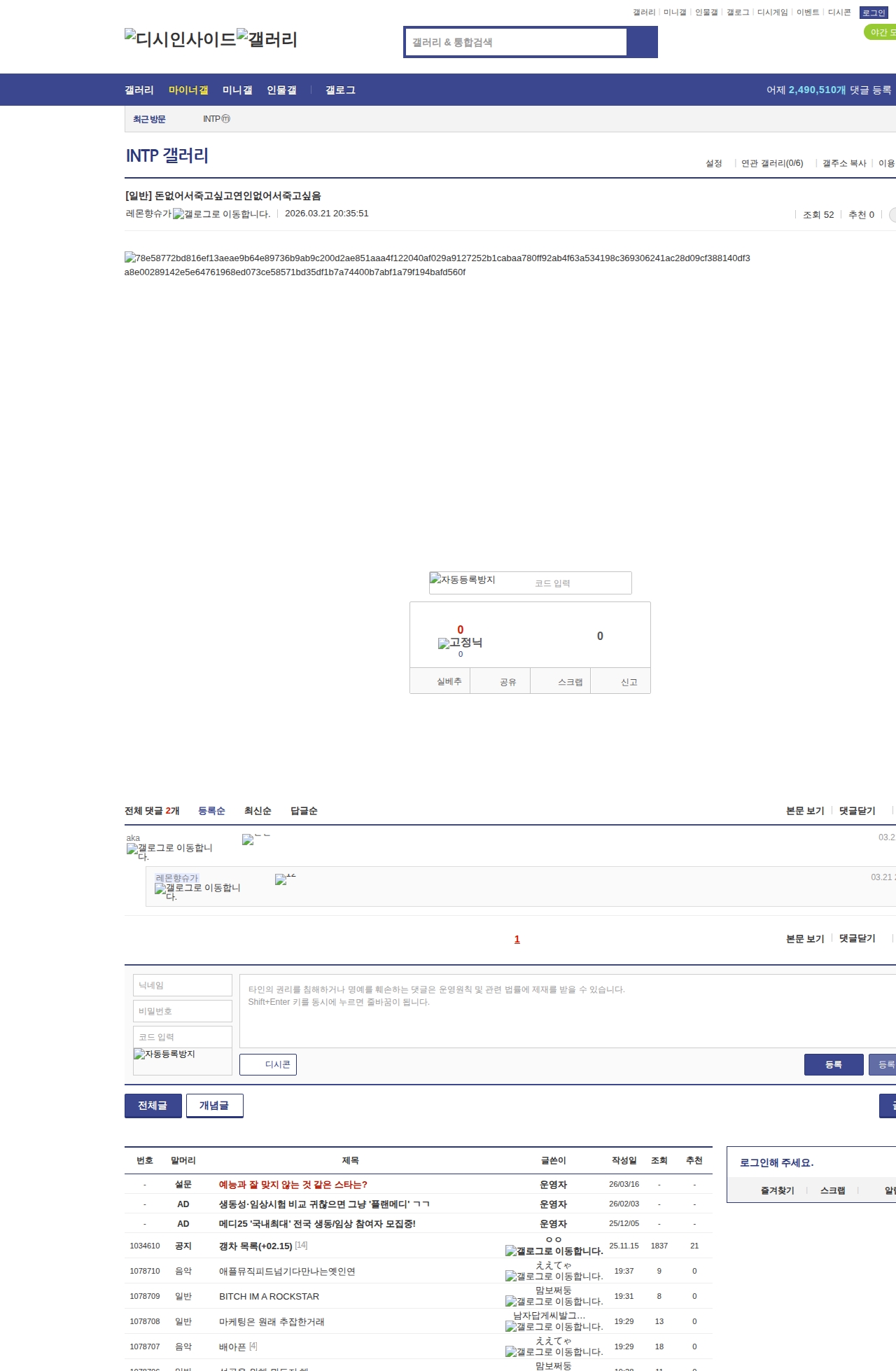This screenshot has height=1371, width=896.
Task: Open the post BITCH IM A ROCKSTAR
Action: pyautogui.click(x=269, y=1297)
